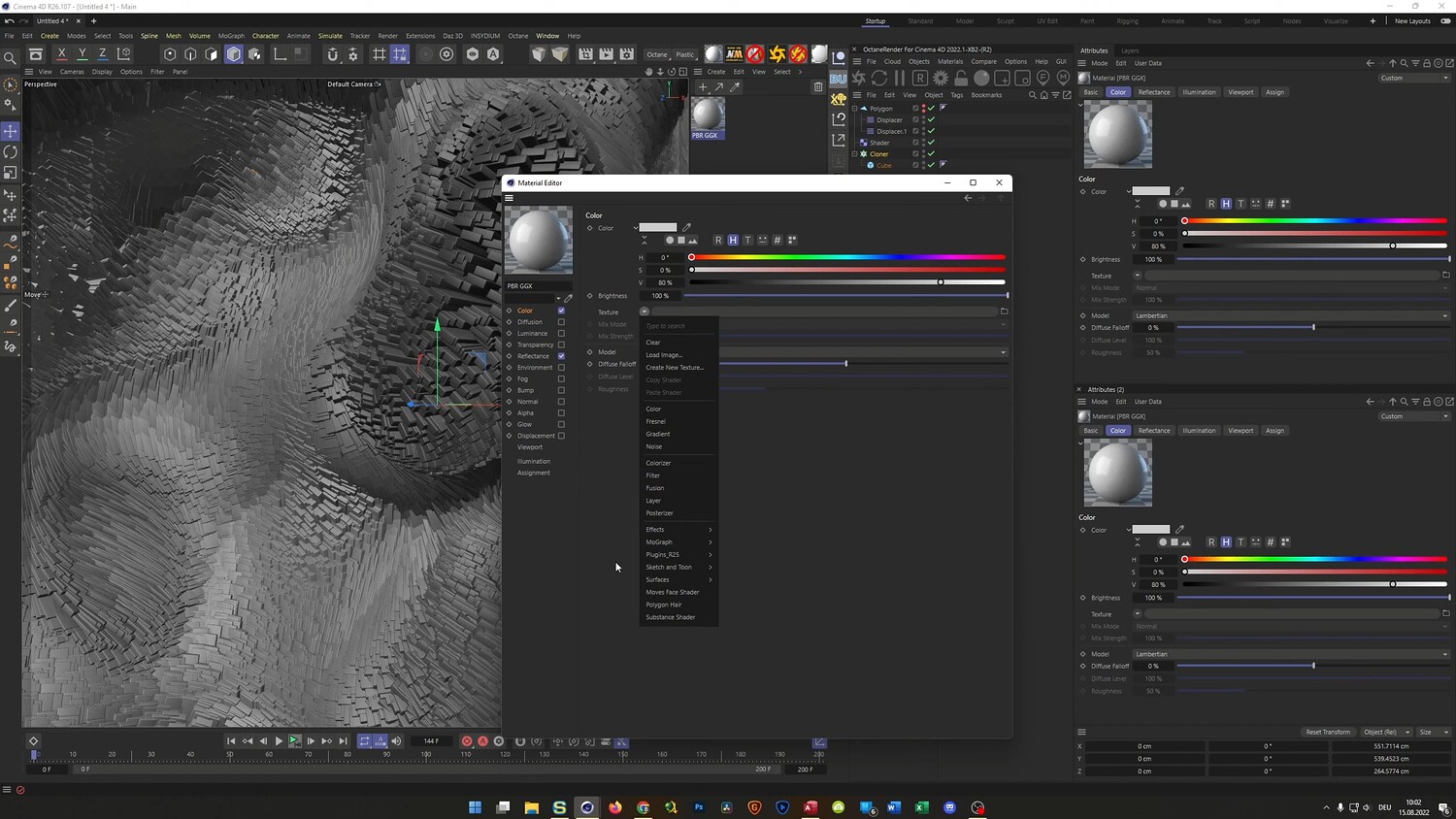Expand the Effects submenu

tap(678, 530)
